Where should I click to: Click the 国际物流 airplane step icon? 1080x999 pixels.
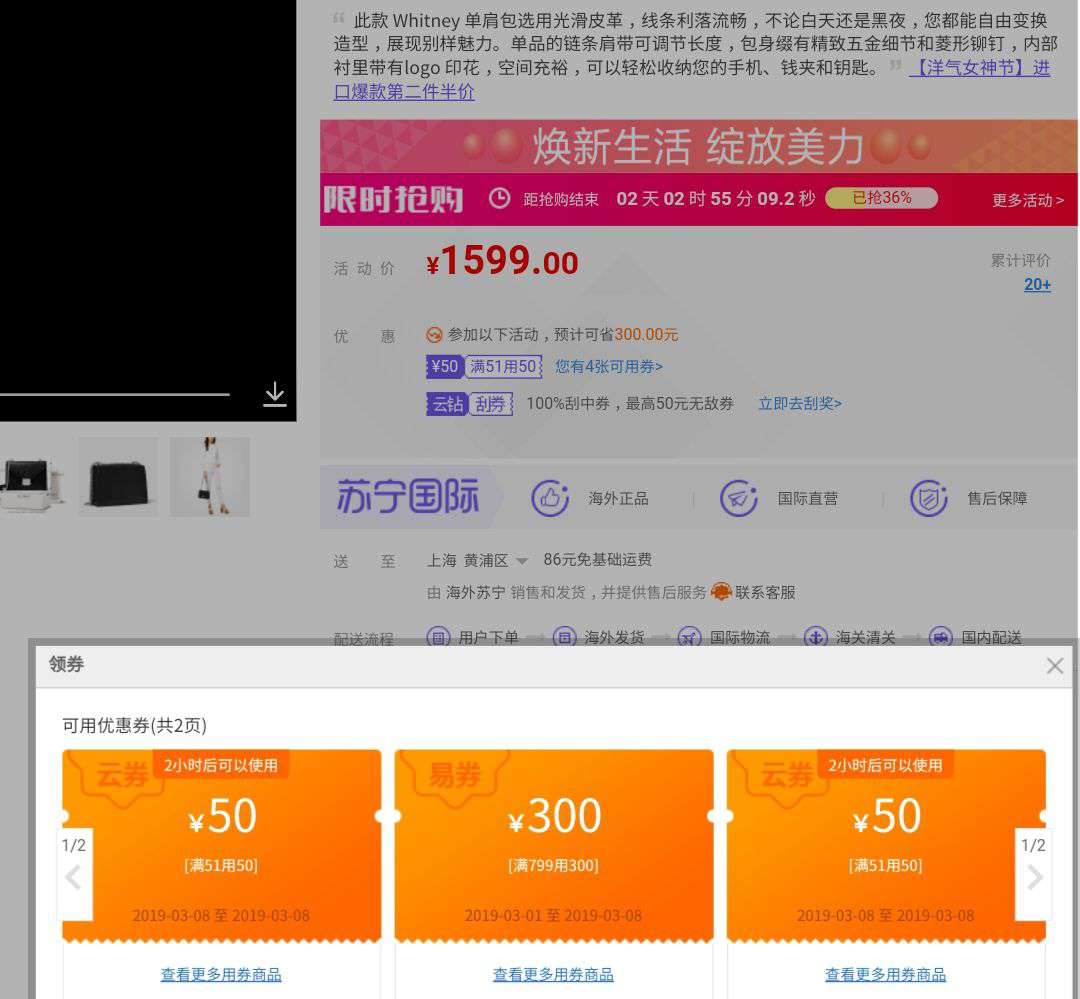tap(689, 637)
